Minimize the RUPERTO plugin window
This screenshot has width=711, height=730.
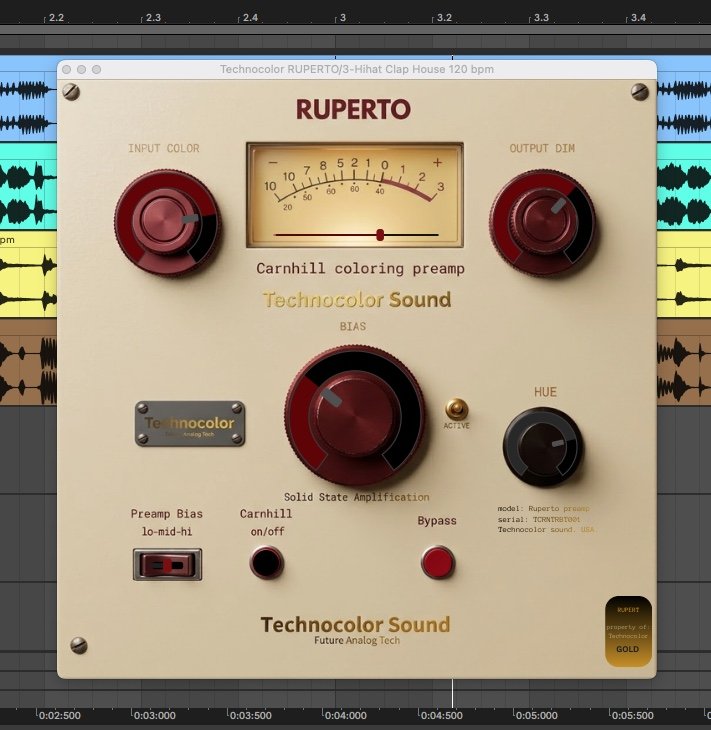click(81, 69)
